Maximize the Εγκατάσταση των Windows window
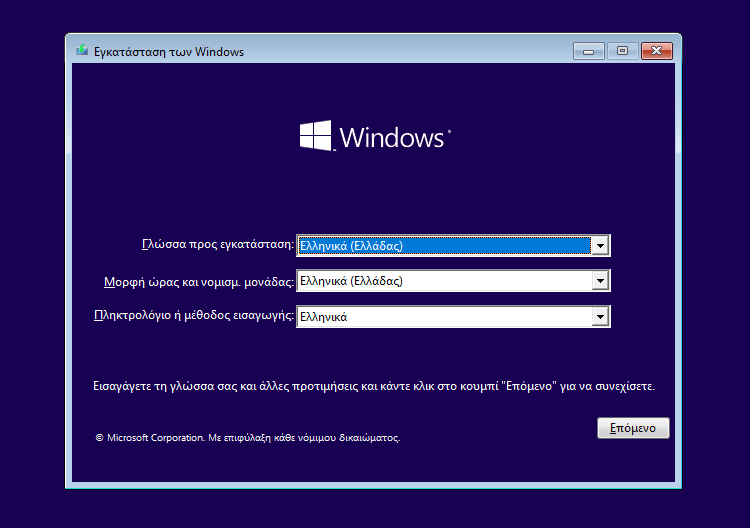Image resolution: width=750 pixels, height=528 pixels. coord(622,51)
